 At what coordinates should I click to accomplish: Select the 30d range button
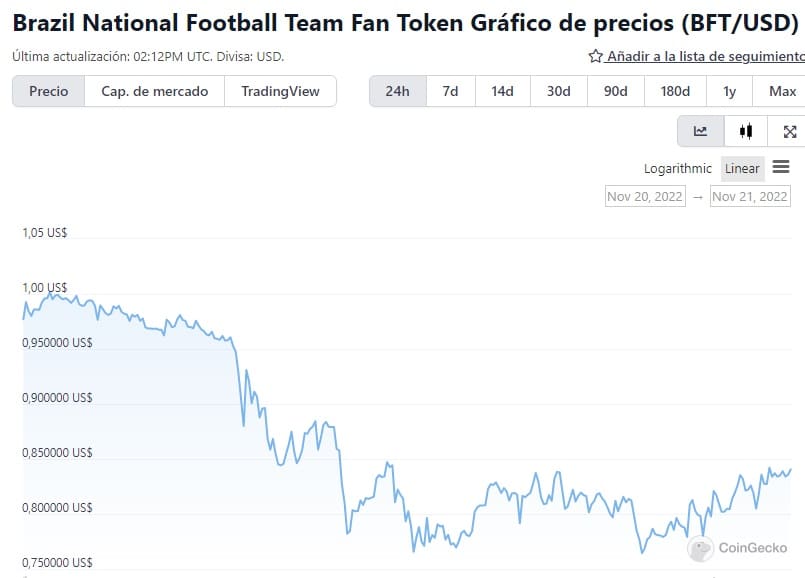(x=558, y=91)
